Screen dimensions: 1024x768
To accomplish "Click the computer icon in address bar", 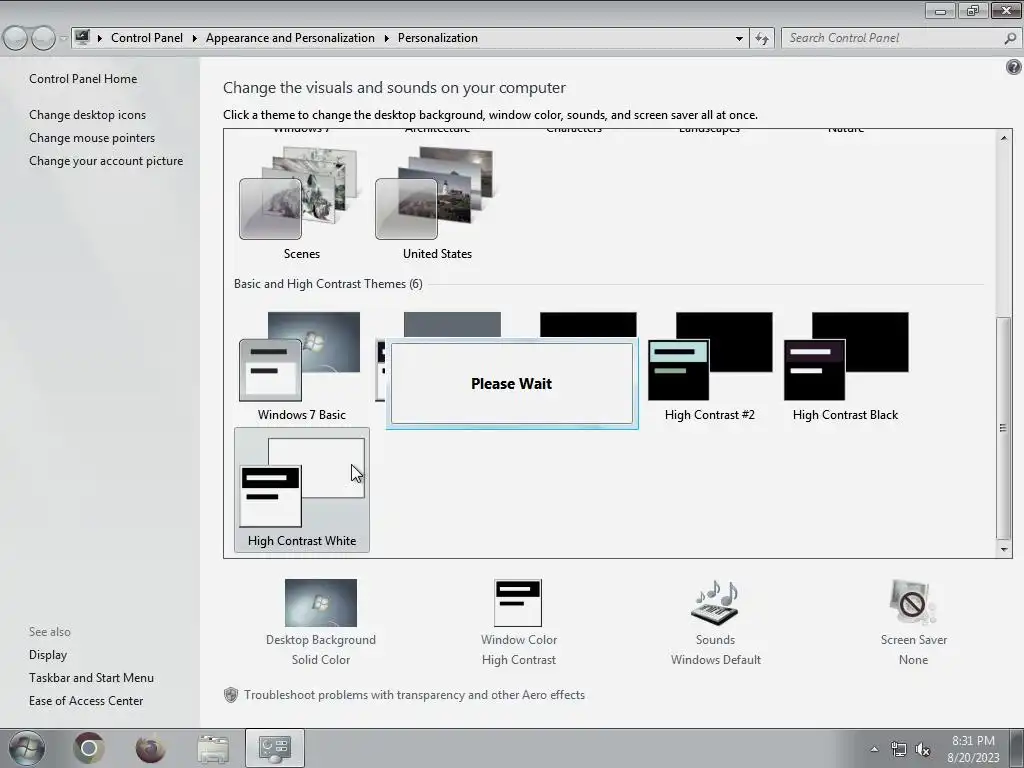I will [82, 38].
